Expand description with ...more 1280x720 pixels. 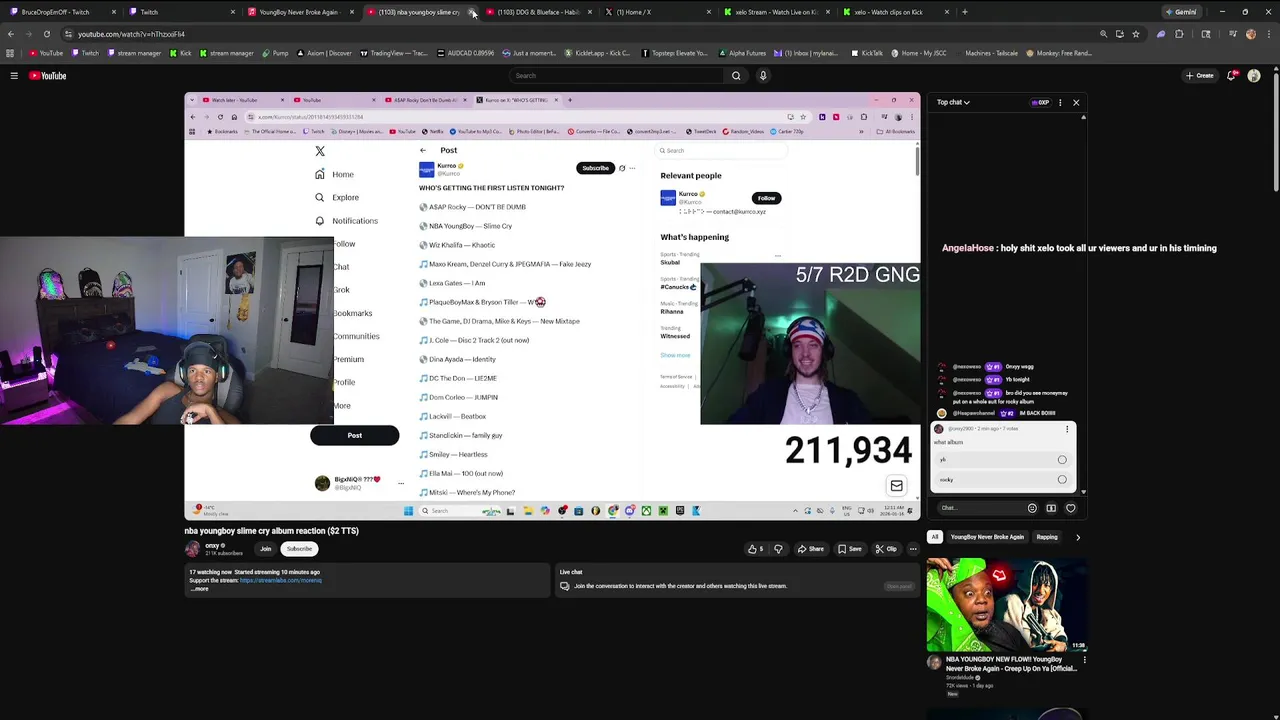point(199,589)
